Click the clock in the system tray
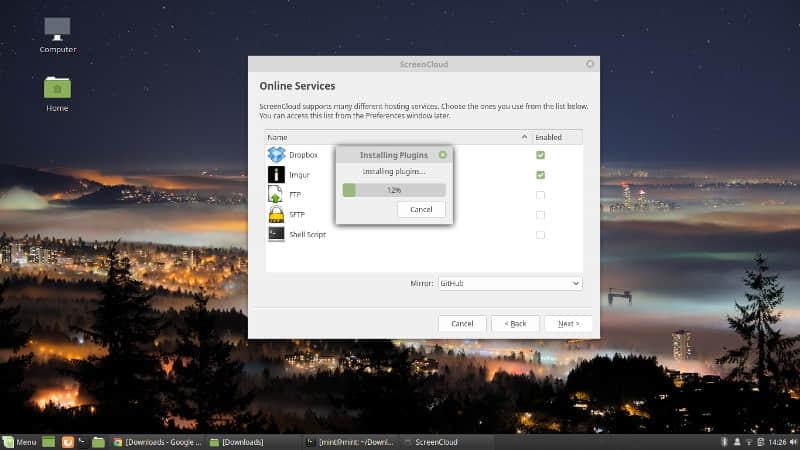Viewport: 800px width, 450px height. click(779, 441)
